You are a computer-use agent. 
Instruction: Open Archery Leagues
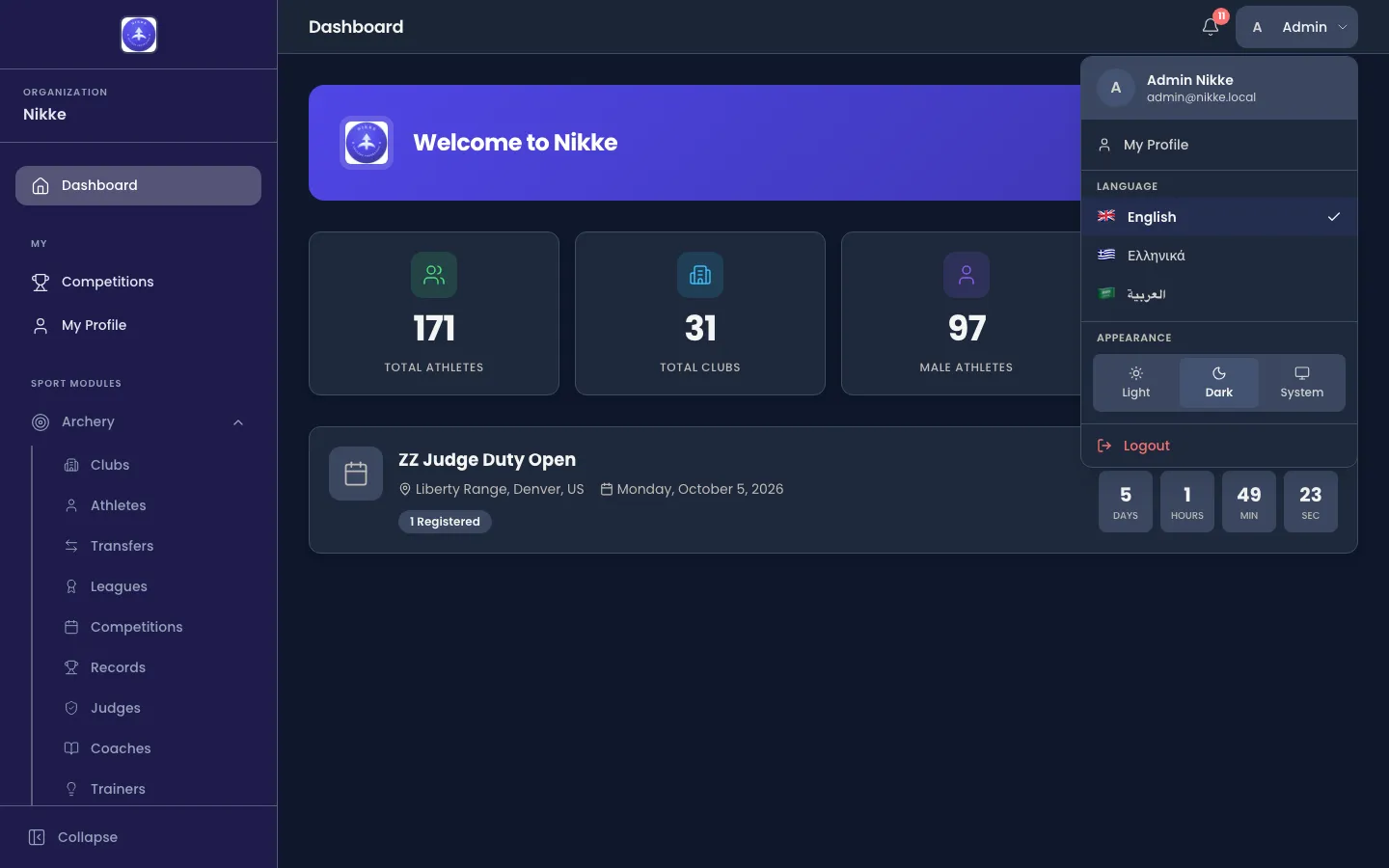[154, 586]
